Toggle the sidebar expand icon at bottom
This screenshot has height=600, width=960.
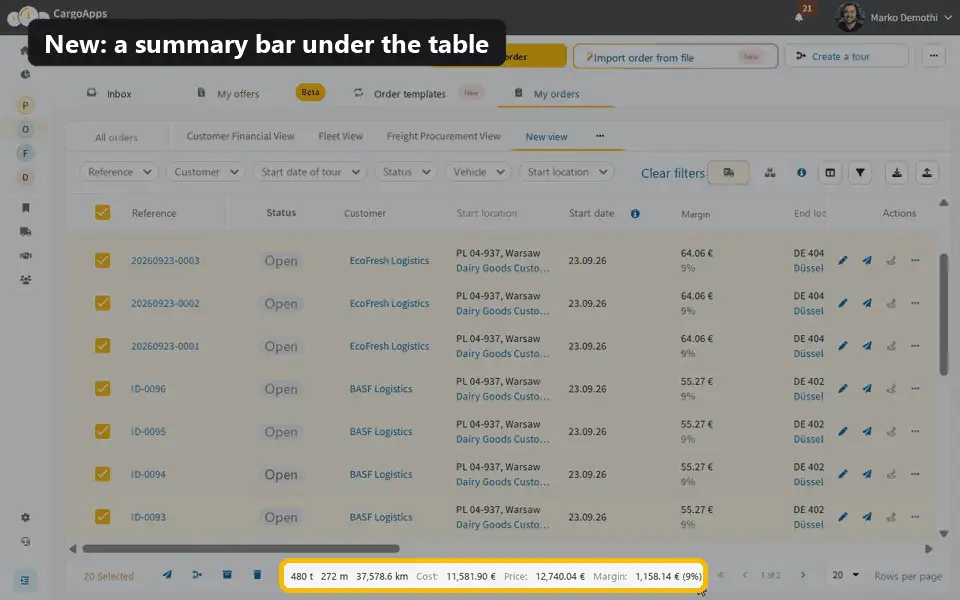(24, 580)
